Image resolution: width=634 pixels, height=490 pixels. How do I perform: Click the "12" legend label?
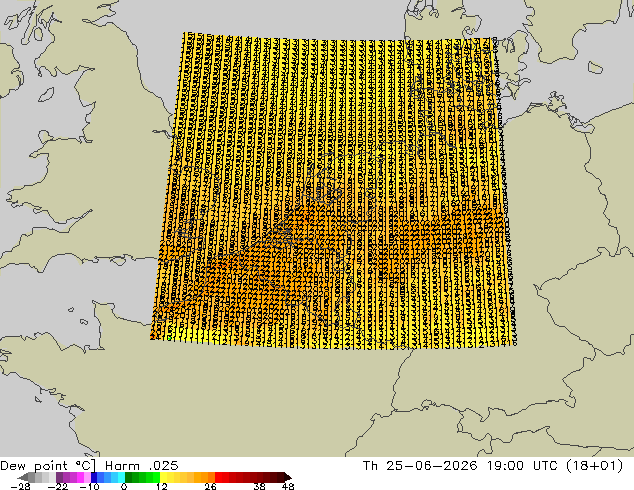coord(162,486)
